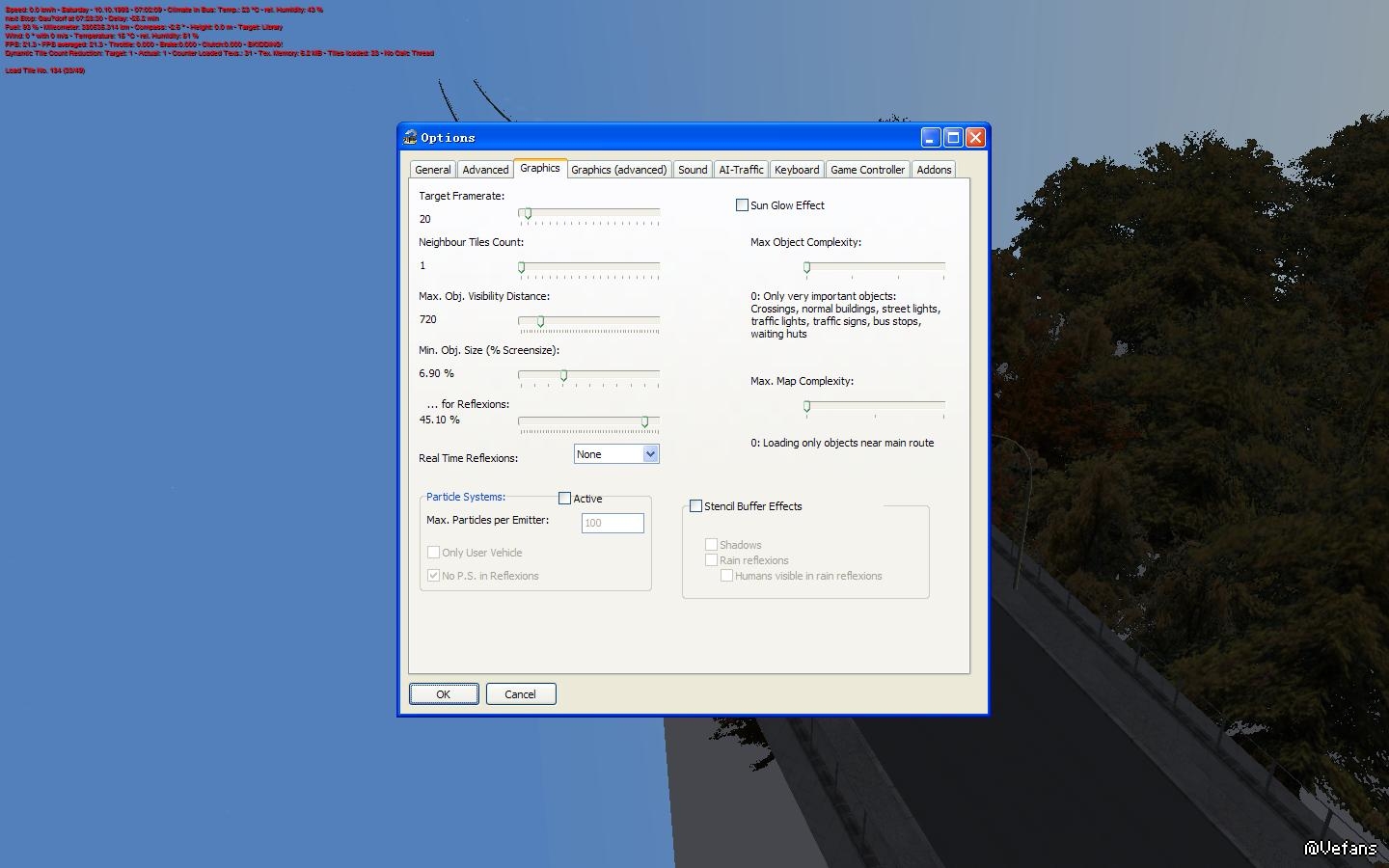
Task: Click the Target Framerate slider handle
Action: (528, 213)
